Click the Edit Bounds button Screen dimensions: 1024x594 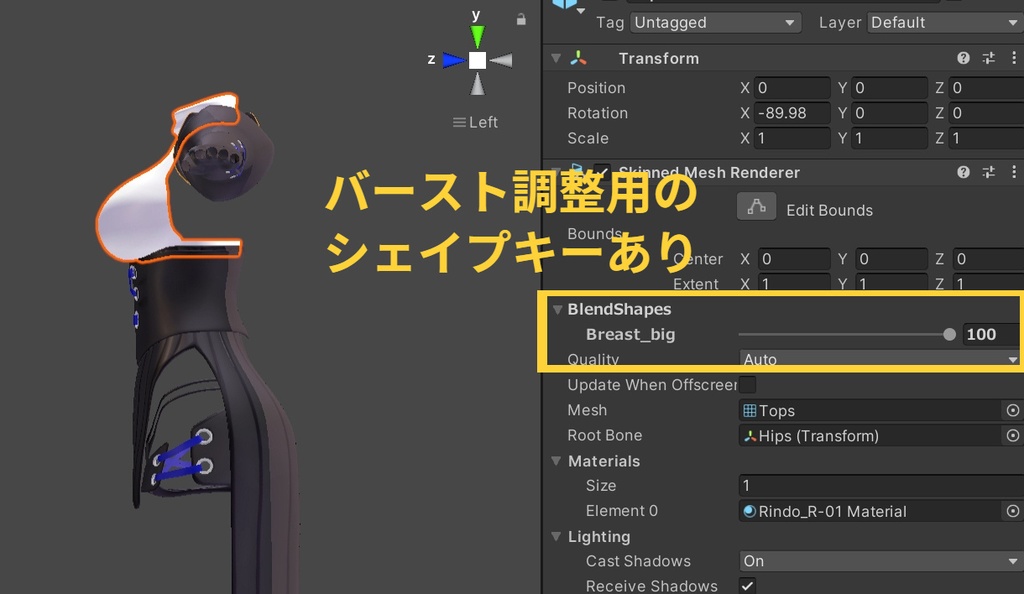(x=756, y=207)
